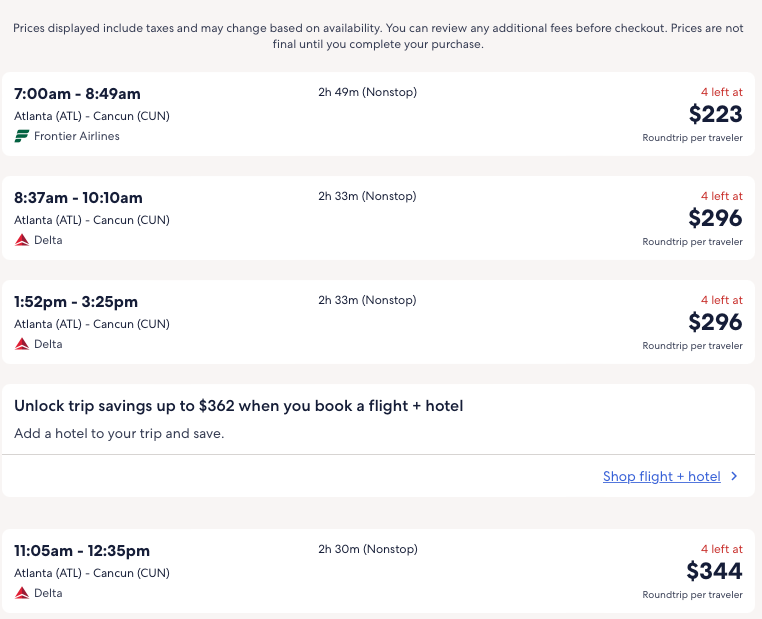Click the Unlock trip savings up to $362 heading

coord(238,406)
